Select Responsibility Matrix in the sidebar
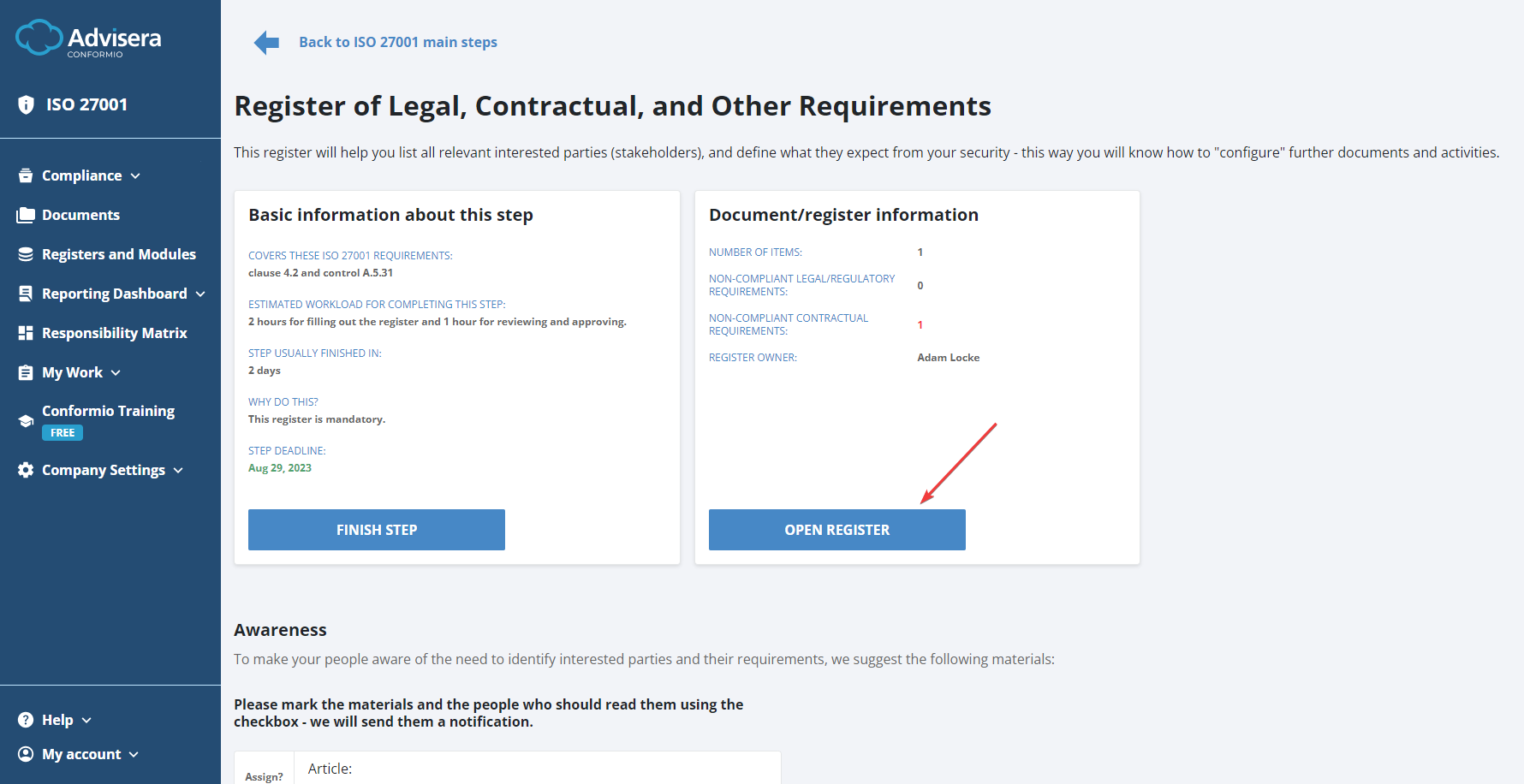The height and width of the screenshot is (784, 1524). [114, 332]
